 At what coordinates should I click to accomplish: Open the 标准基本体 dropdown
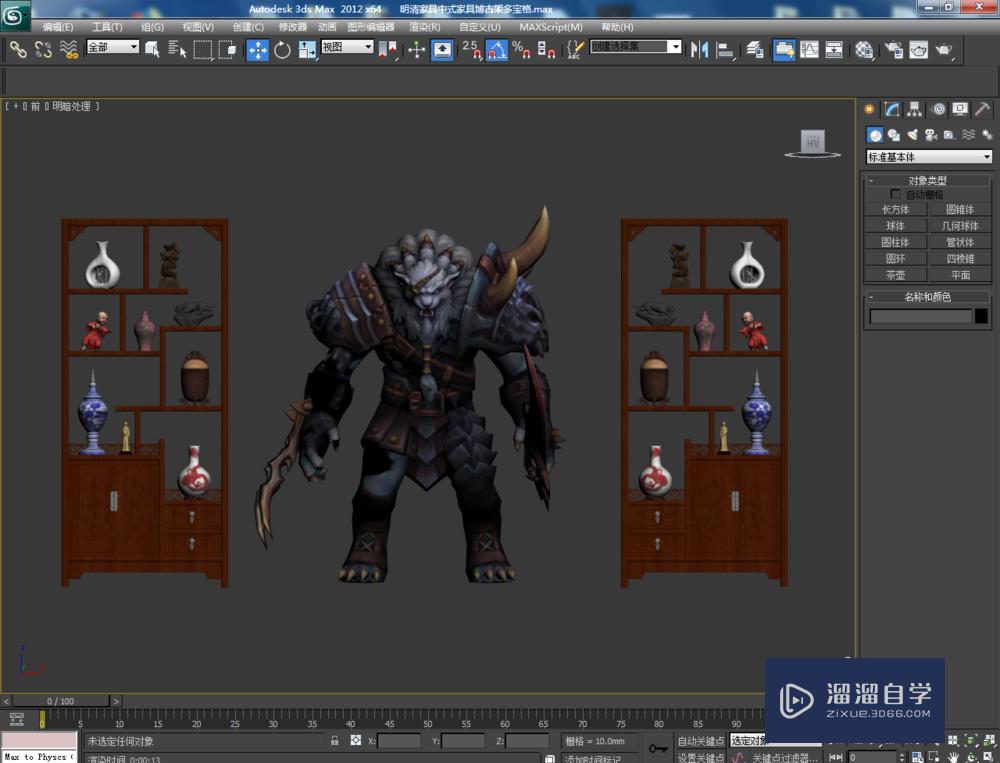click(929, 157)
